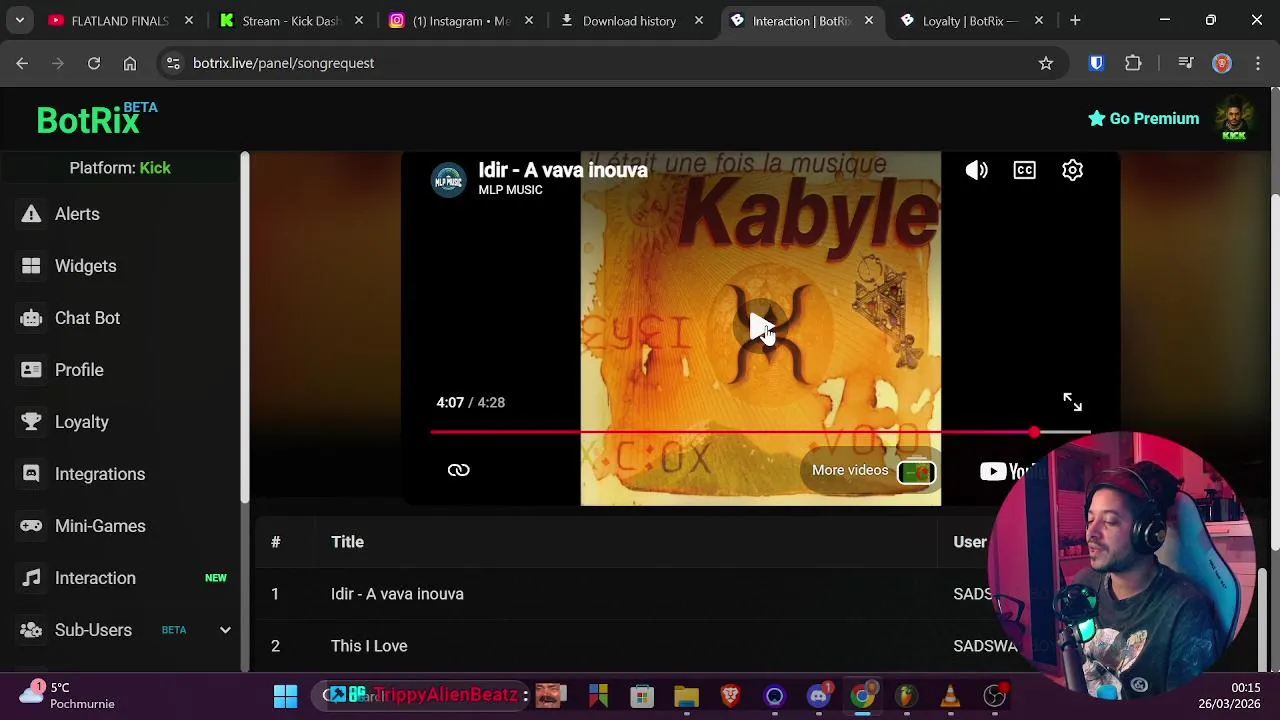Click the Go Premium link
The width and height of the screenshot is (1280, 720).
coord(1143,119)
